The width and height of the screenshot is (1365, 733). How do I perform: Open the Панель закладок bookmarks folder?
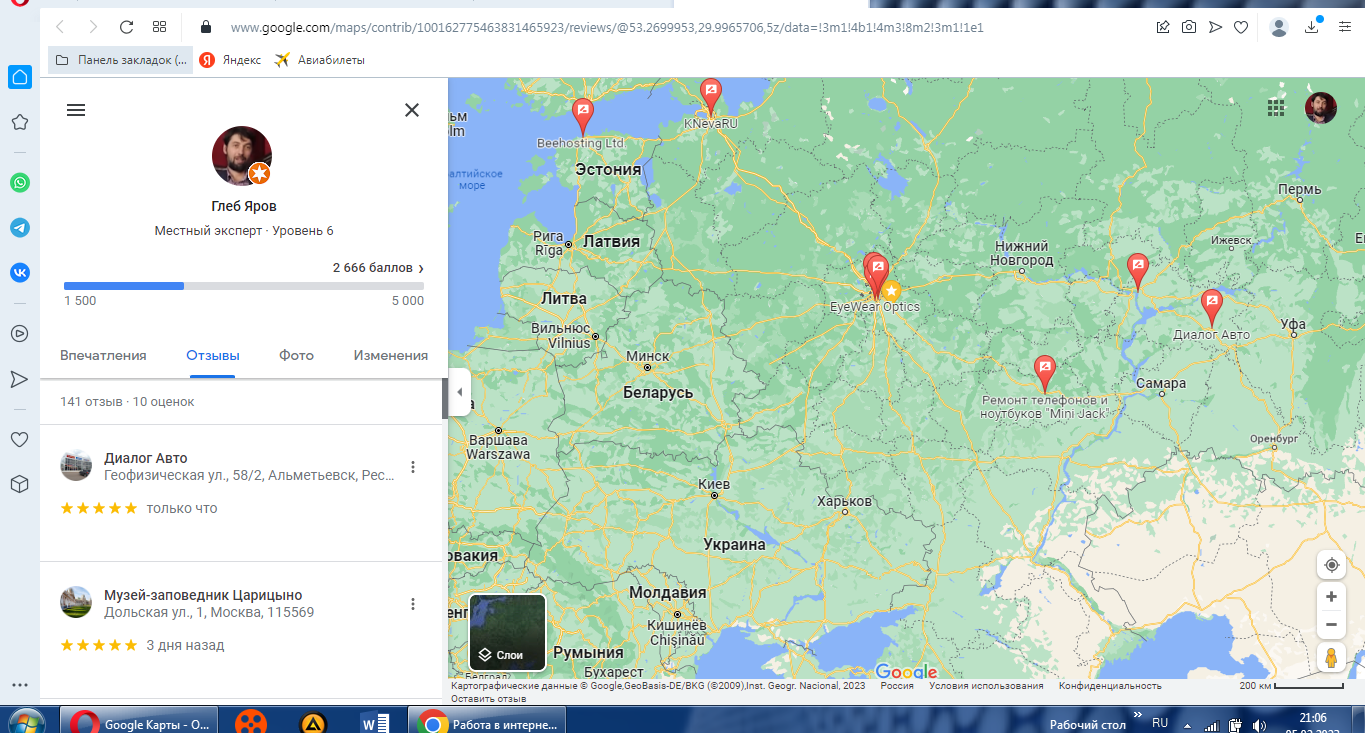(120, 60)
